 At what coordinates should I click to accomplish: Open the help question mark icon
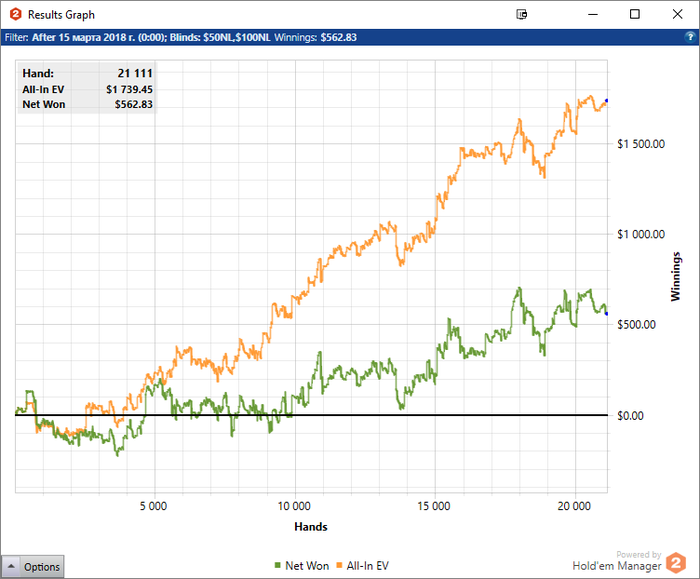coord(690,37)
